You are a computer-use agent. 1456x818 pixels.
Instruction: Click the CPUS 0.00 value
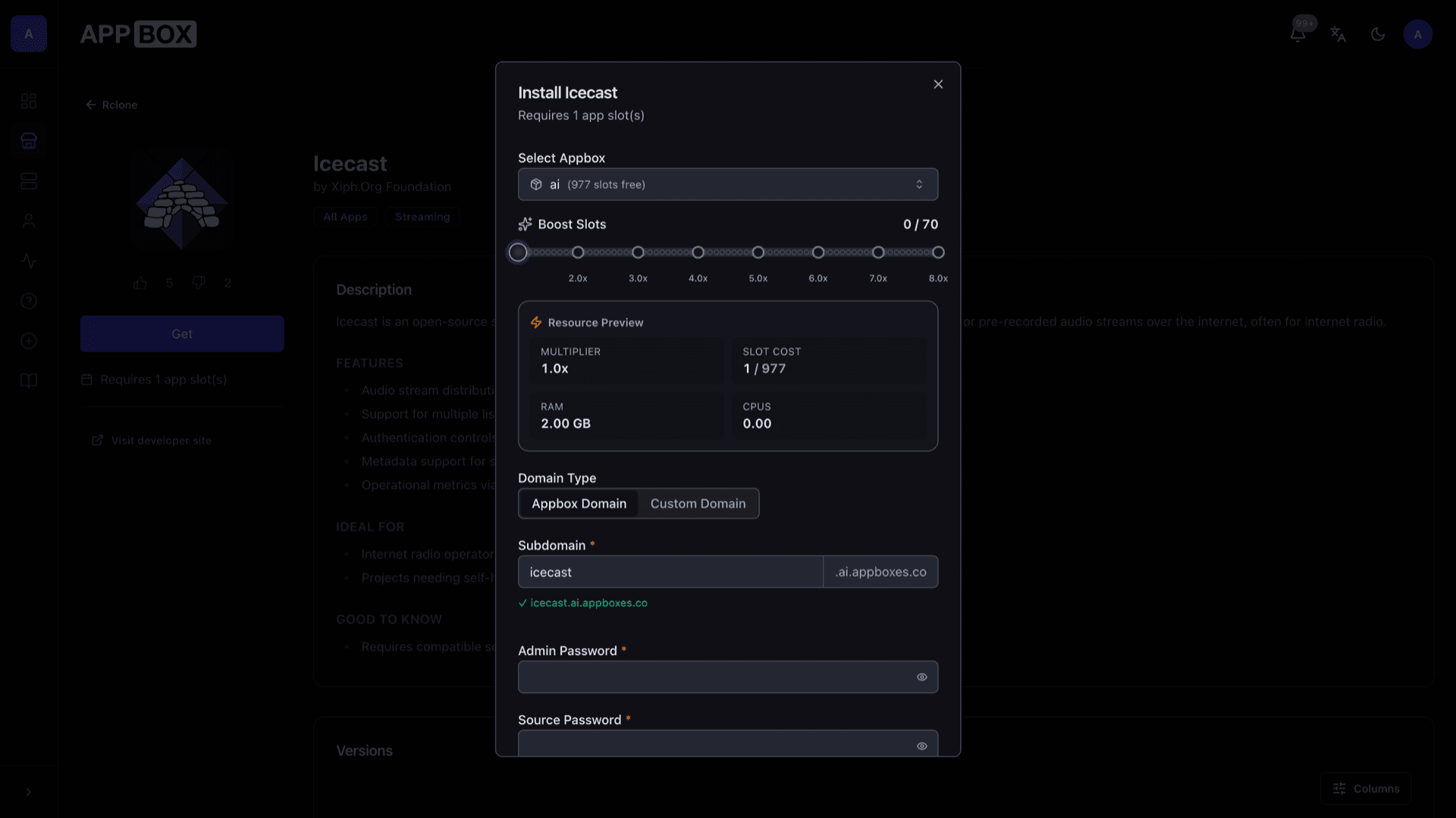[x=757, y=424]
